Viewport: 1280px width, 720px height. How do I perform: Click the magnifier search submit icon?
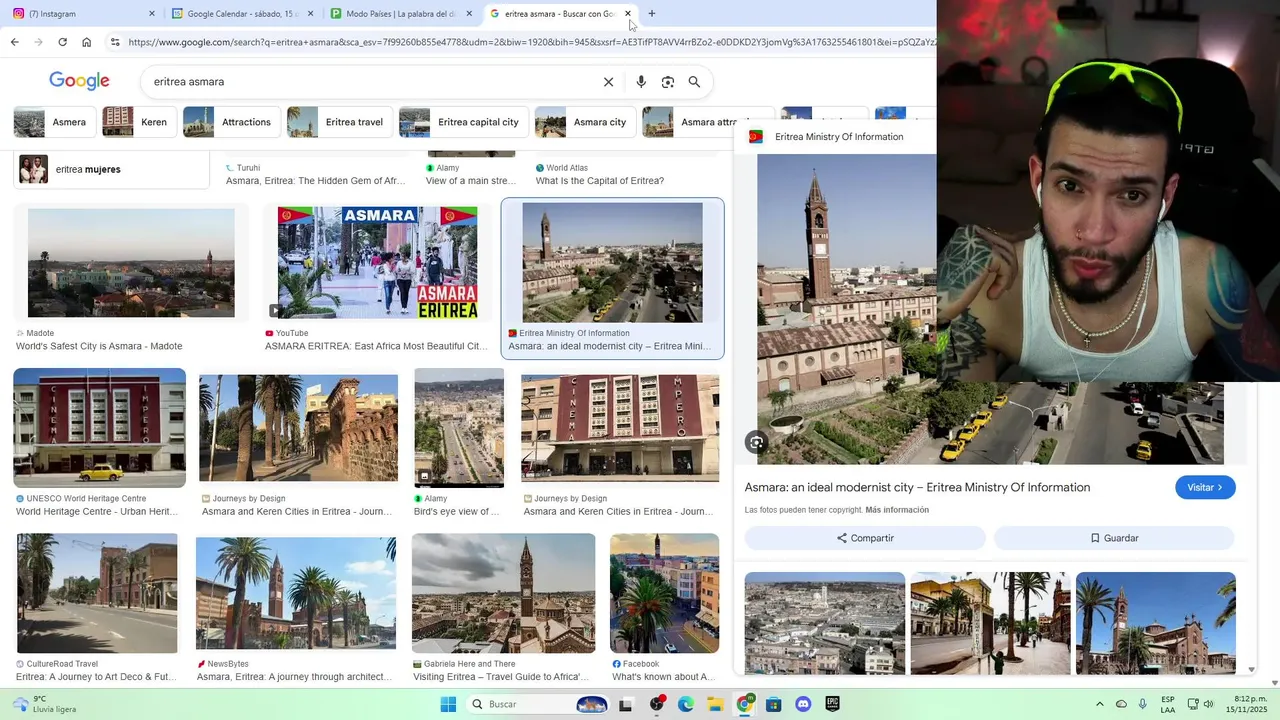pos(694,82)
